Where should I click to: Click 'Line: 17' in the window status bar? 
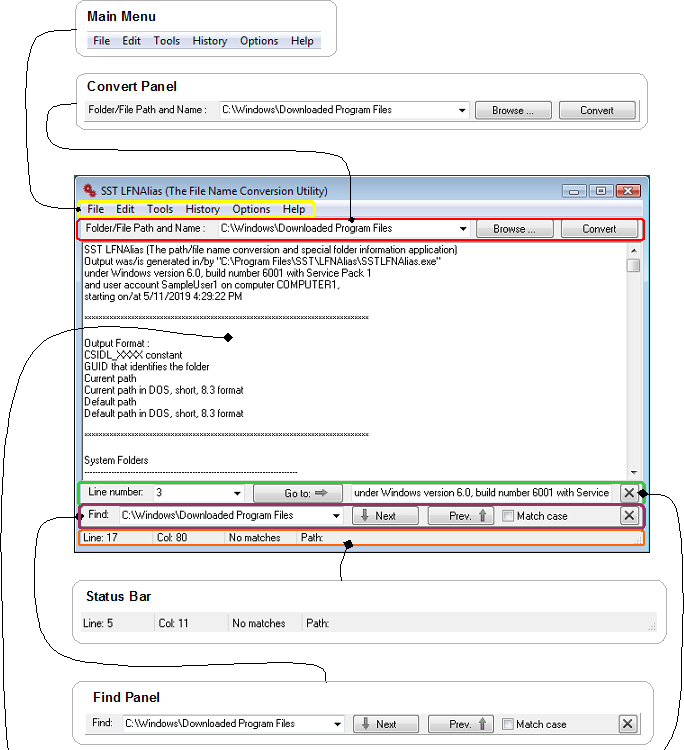[x=100, y=538]
